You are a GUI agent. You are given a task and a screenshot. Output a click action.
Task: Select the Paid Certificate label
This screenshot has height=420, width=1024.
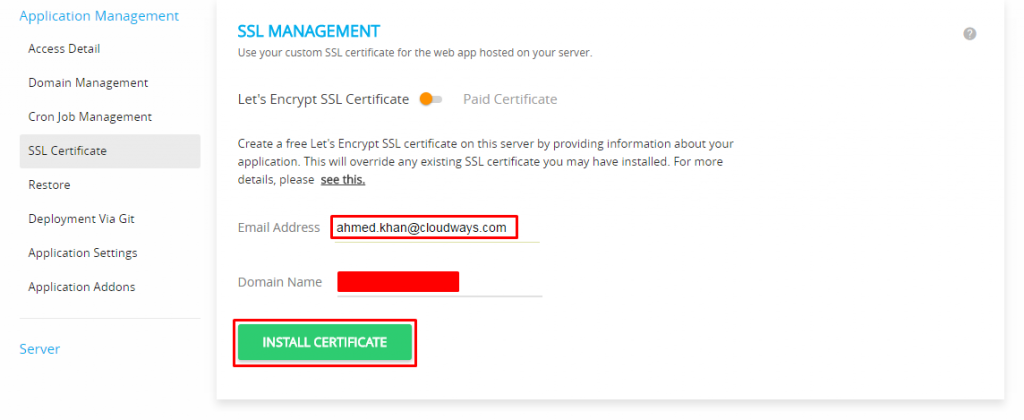click(510, 99)
